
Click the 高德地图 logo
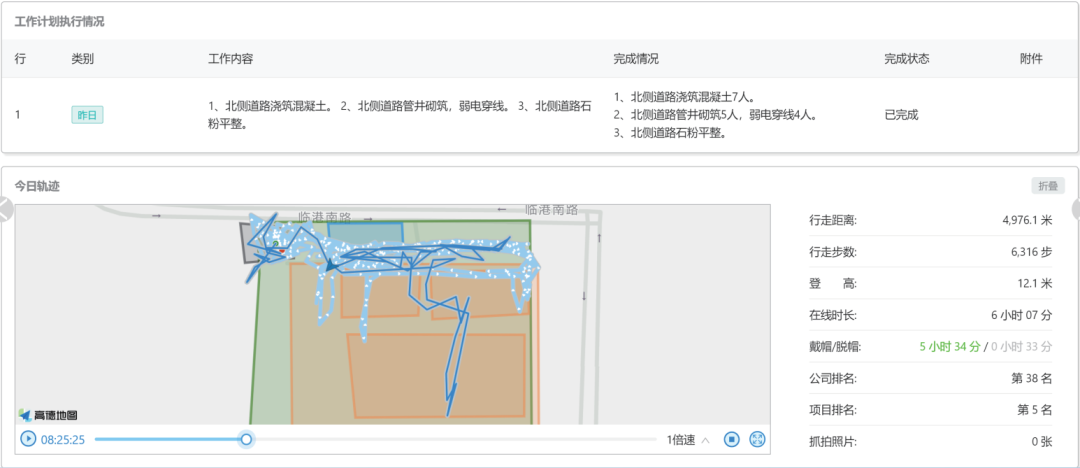(48, 414)
